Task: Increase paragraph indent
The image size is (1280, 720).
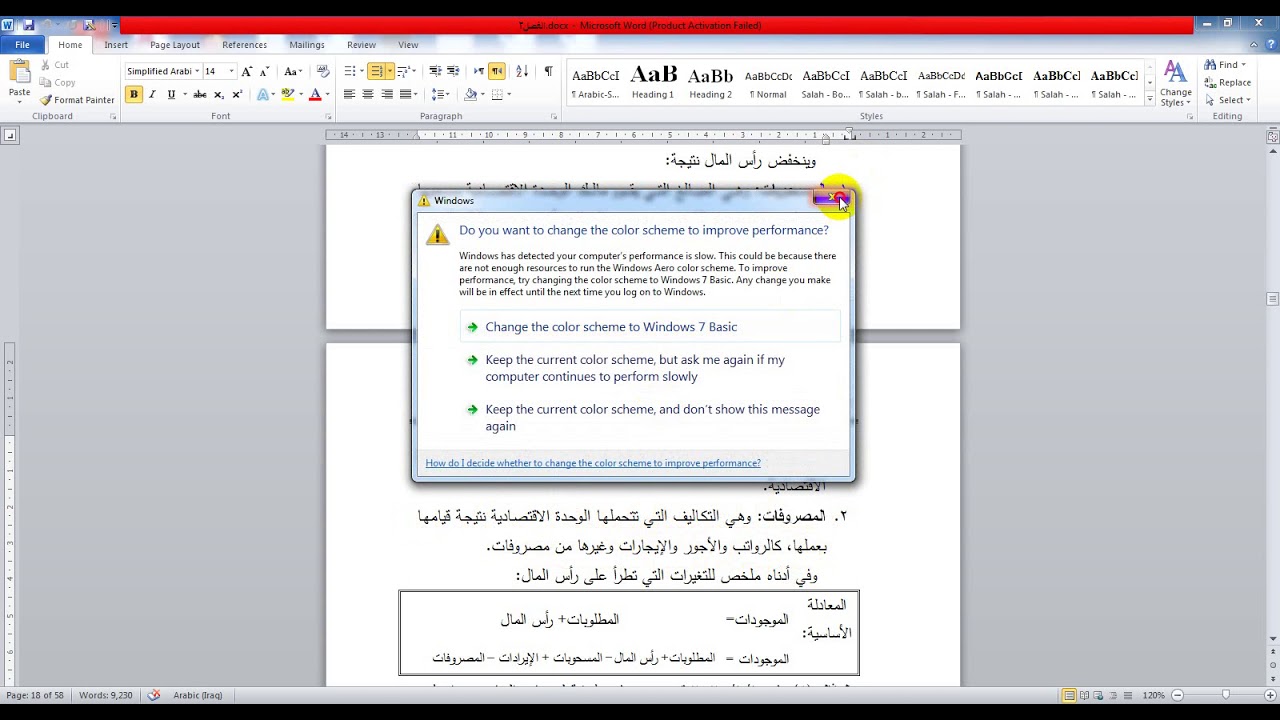Action: click(453, 71)
